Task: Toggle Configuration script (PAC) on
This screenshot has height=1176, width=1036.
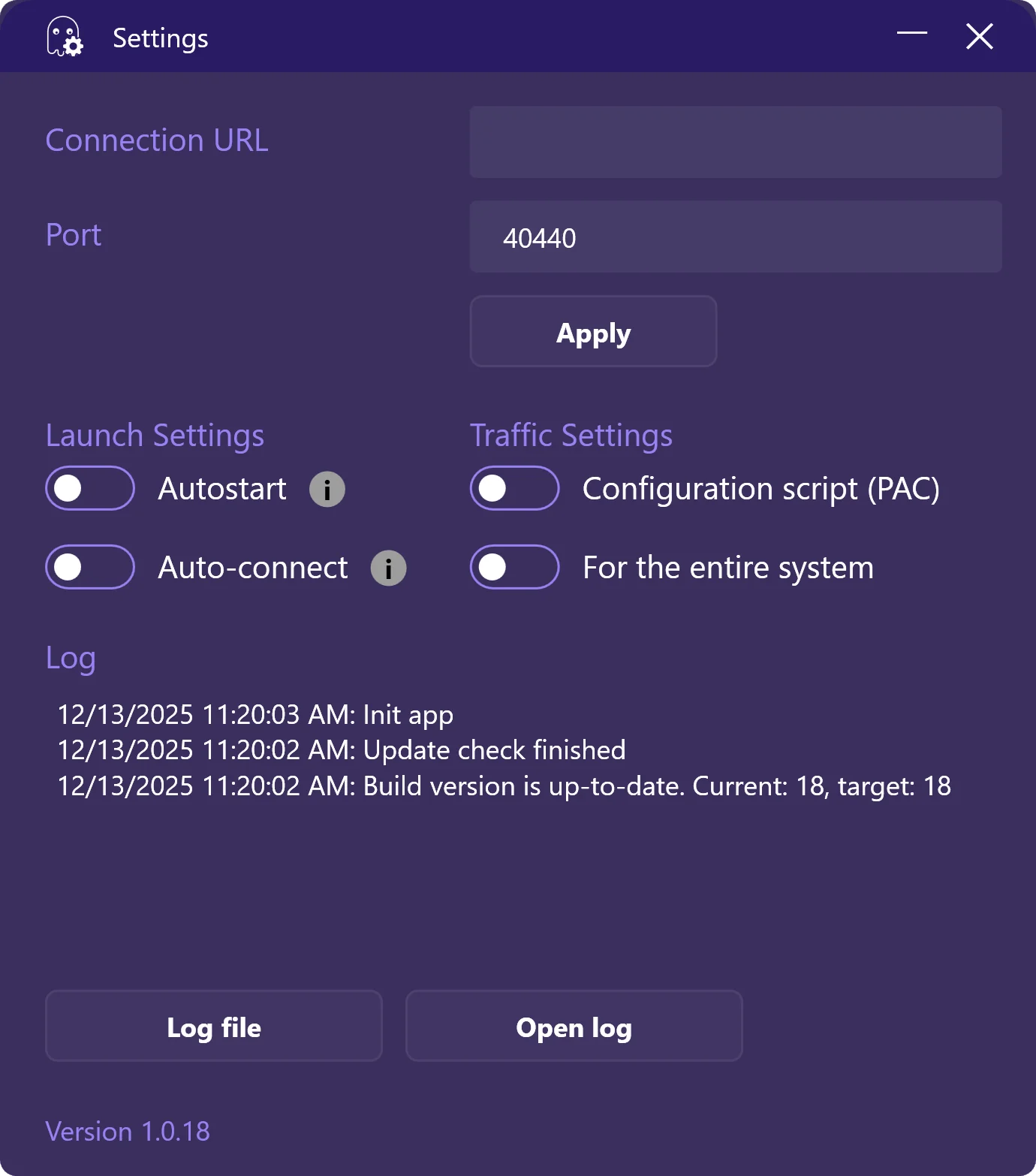Action: click(x=515, y=488)
